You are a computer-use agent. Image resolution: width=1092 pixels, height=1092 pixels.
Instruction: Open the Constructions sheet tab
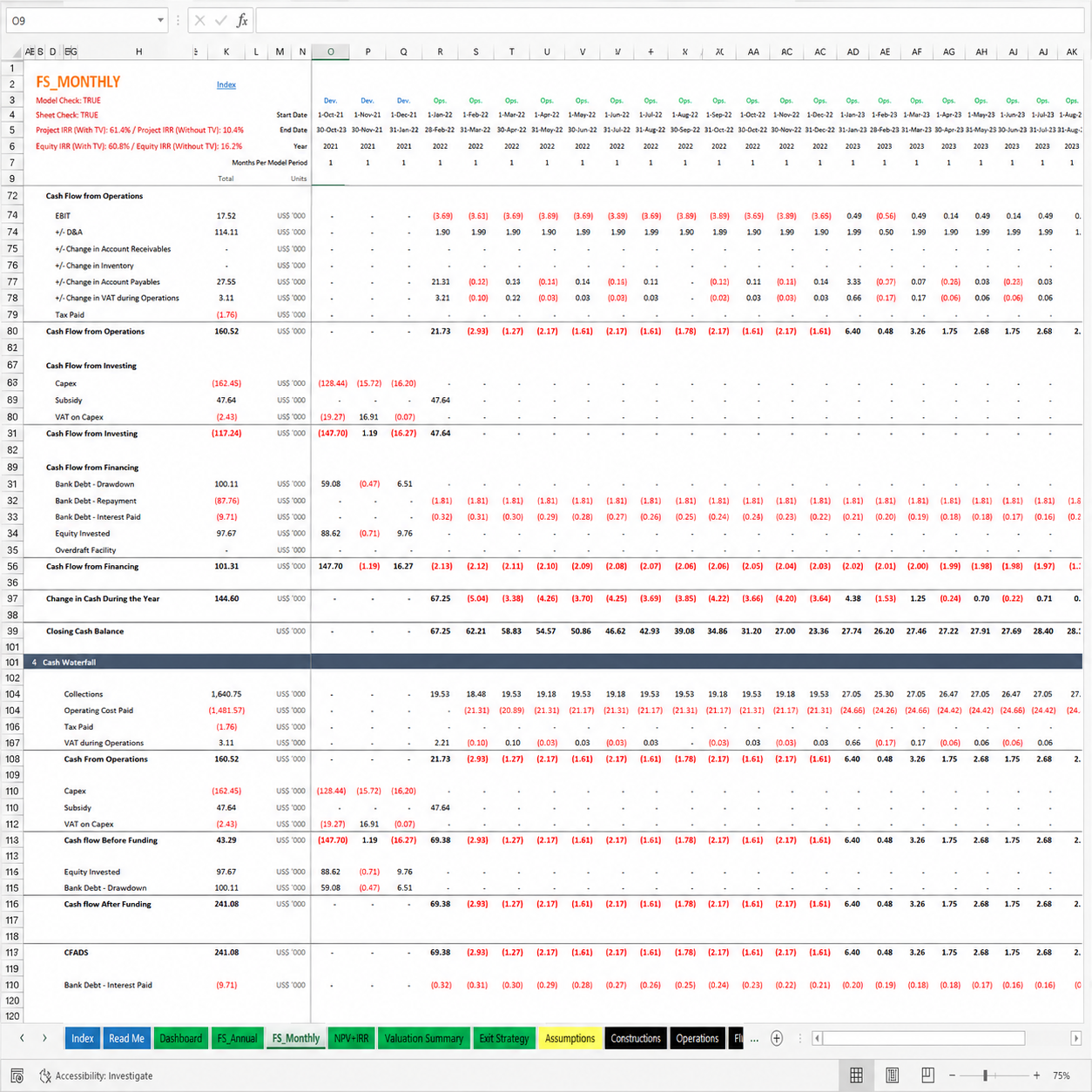pos(636,1038)
